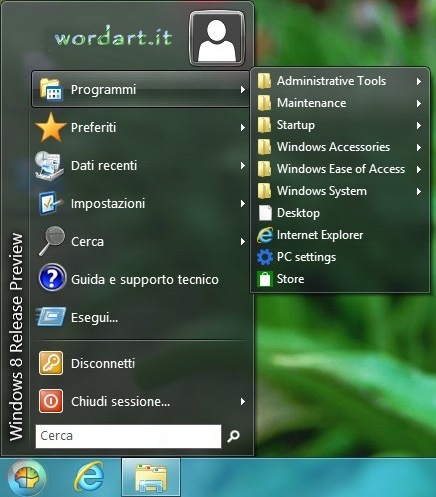The image size is (436, 497).
Task: Expand the Windows Accessories submenu arrow
Action: coord(419,147)
